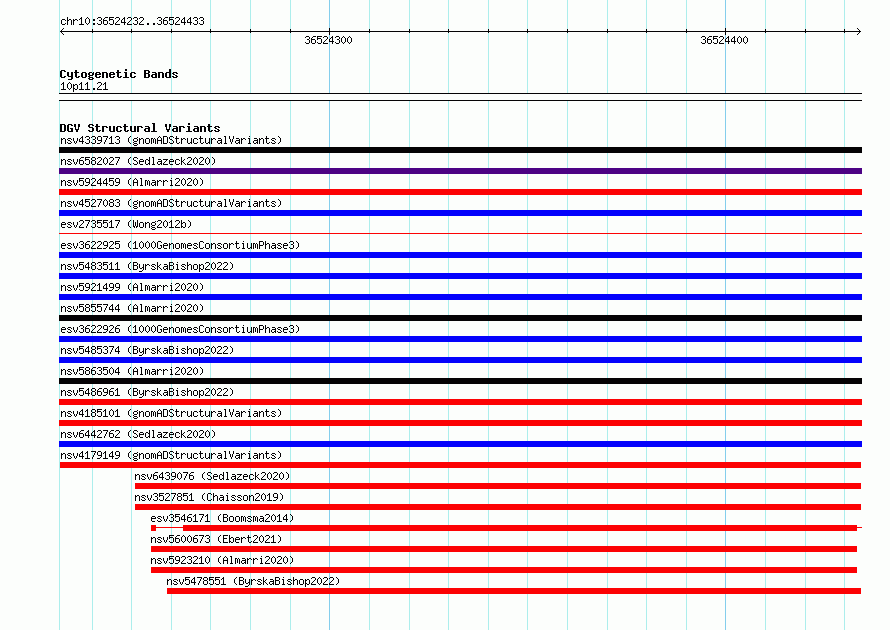Select the black nsv4339713 variant bar
890x630 pixels.
pos(460,150)
